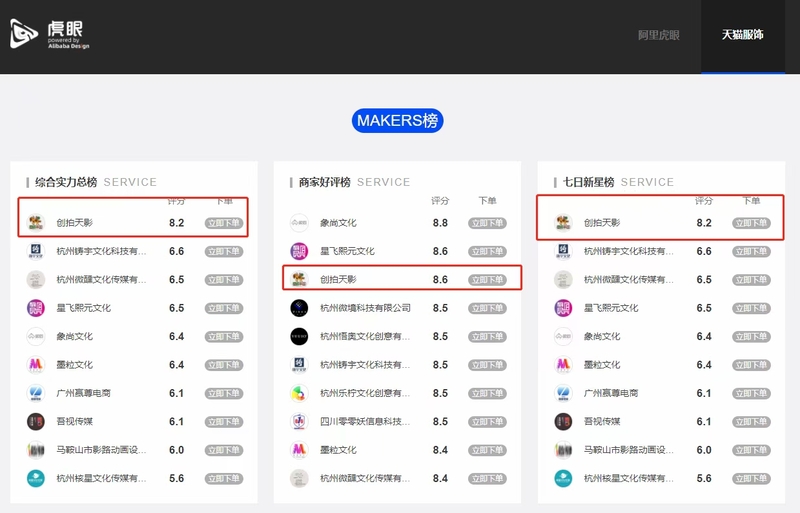The width and height of the screenshot is (800, 513).
Task: Click 杭州悟奥文化创意 logo in 商家好评榜
Action: point(299,336)
